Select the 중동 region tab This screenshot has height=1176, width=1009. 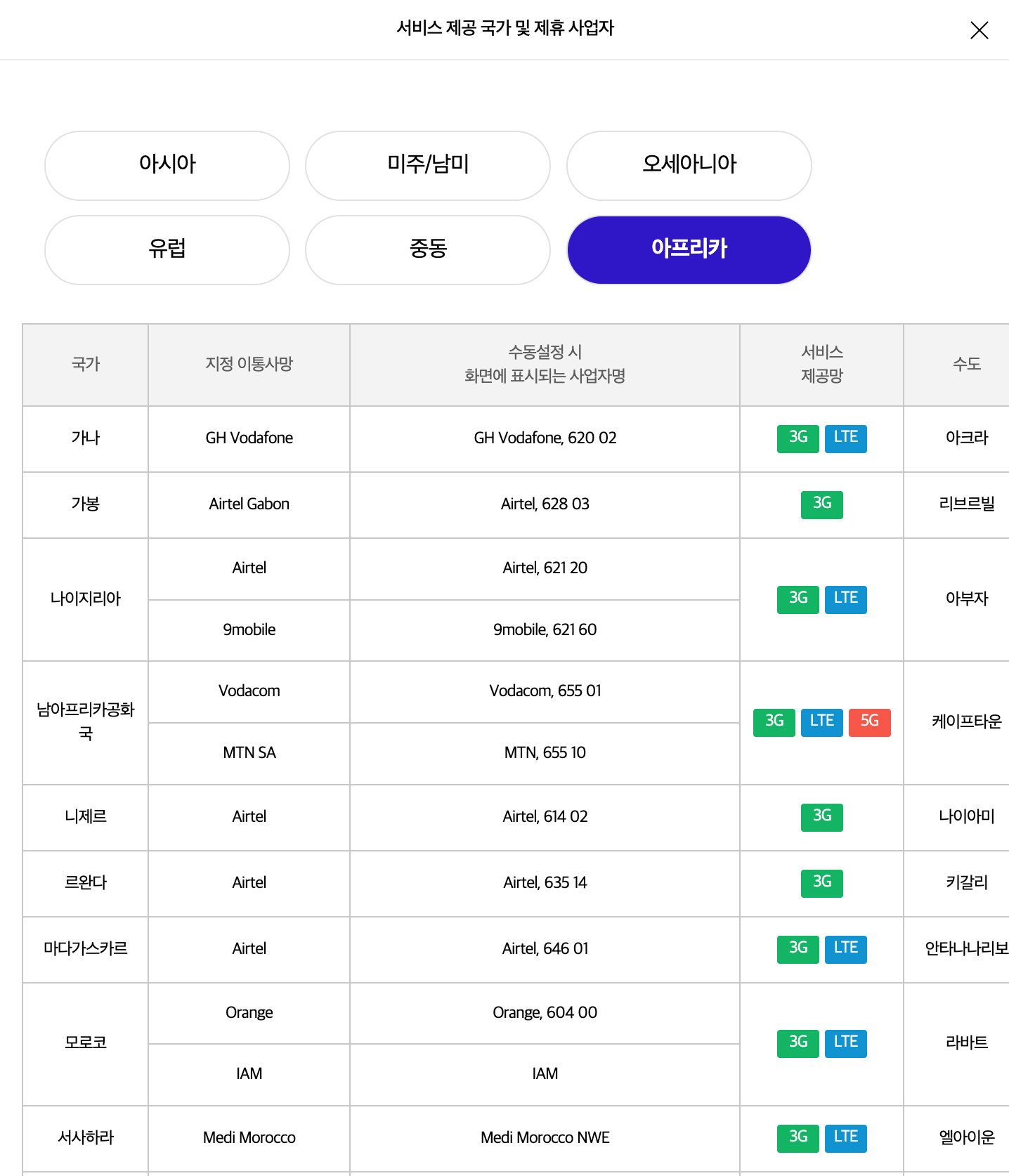(x=428, y=250)
